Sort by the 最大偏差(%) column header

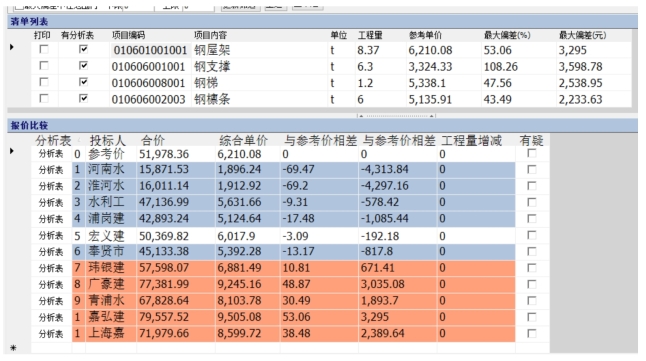point(507,35)
